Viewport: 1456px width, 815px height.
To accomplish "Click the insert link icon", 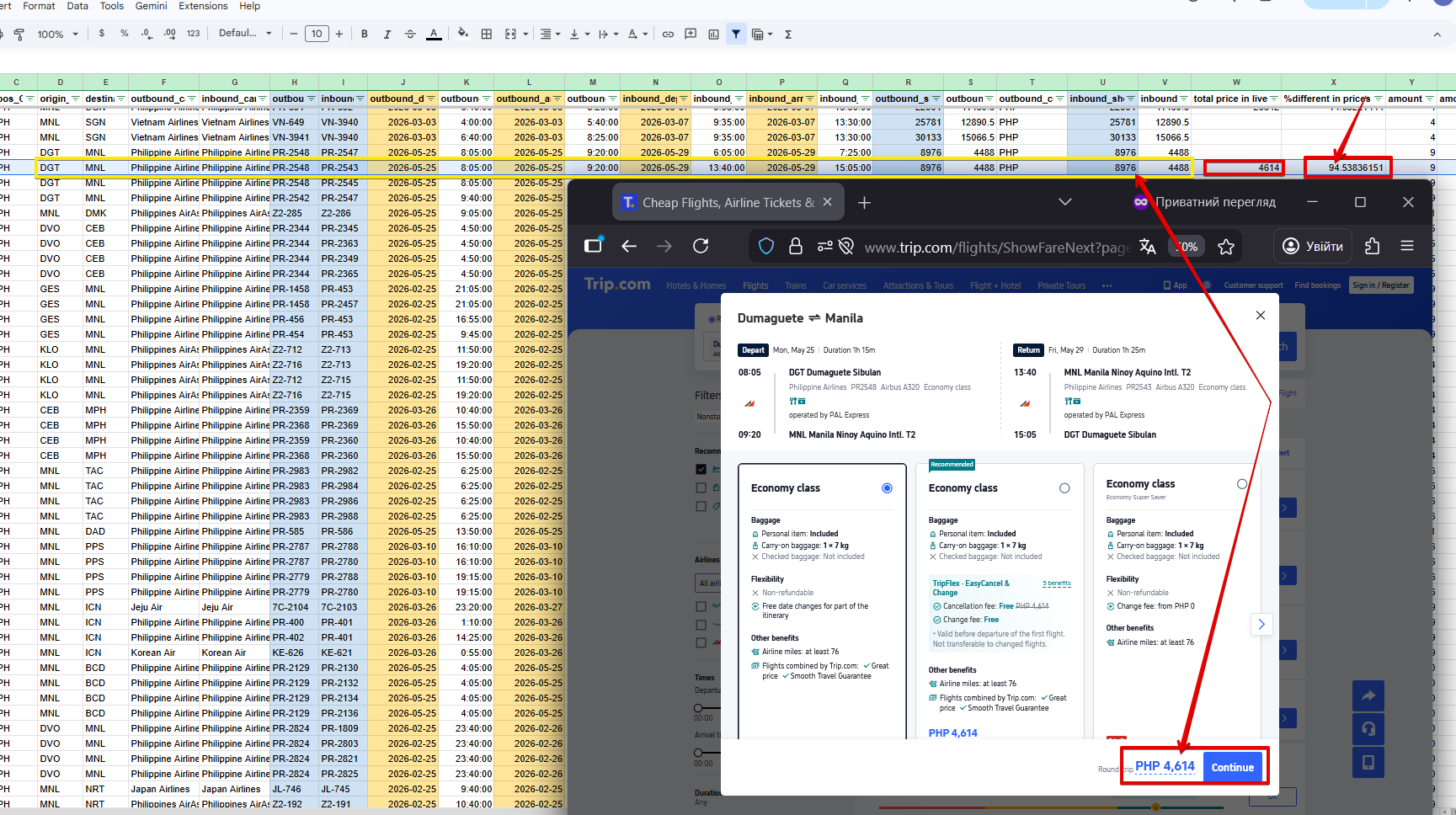I will 668,35.
